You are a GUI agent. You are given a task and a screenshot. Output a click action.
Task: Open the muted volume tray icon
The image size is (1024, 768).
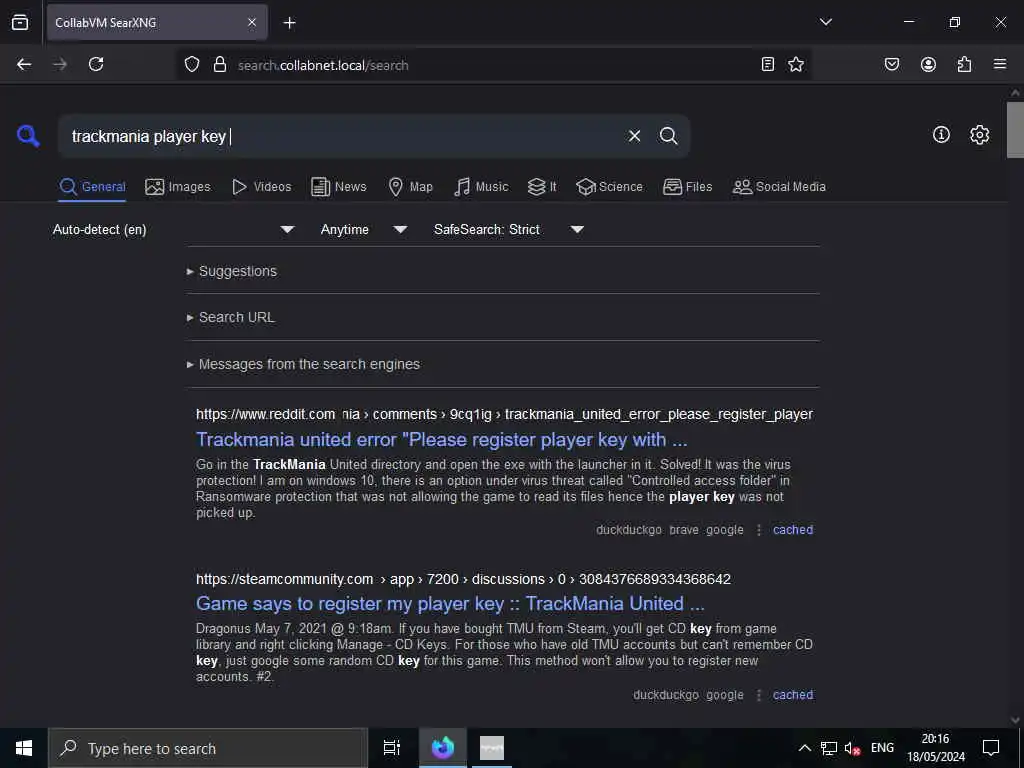point(852,748)
